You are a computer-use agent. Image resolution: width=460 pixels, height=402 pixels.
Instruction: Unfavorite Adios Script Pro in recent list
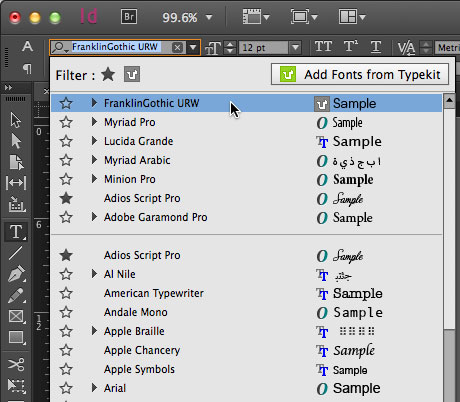click(66, 198)
